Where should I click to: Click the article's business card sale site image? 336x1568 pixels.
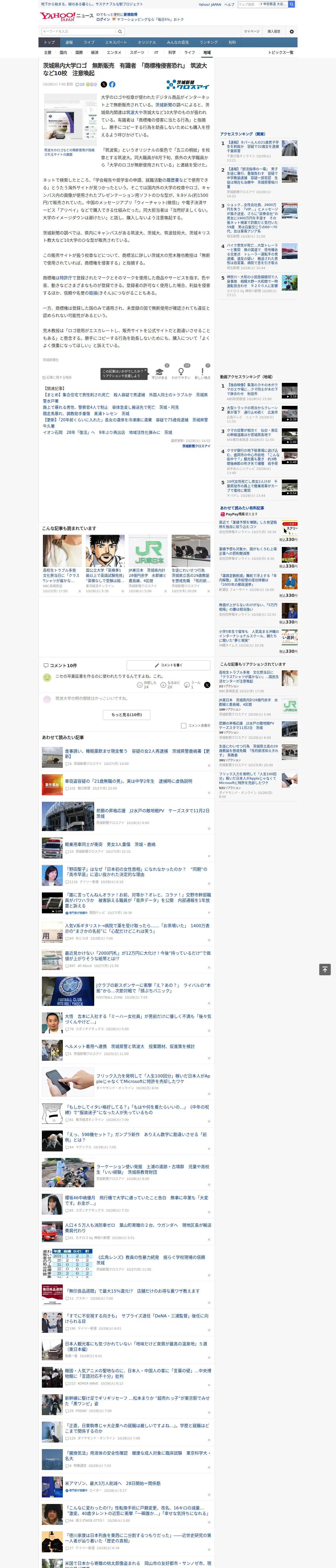coord(70,120)
